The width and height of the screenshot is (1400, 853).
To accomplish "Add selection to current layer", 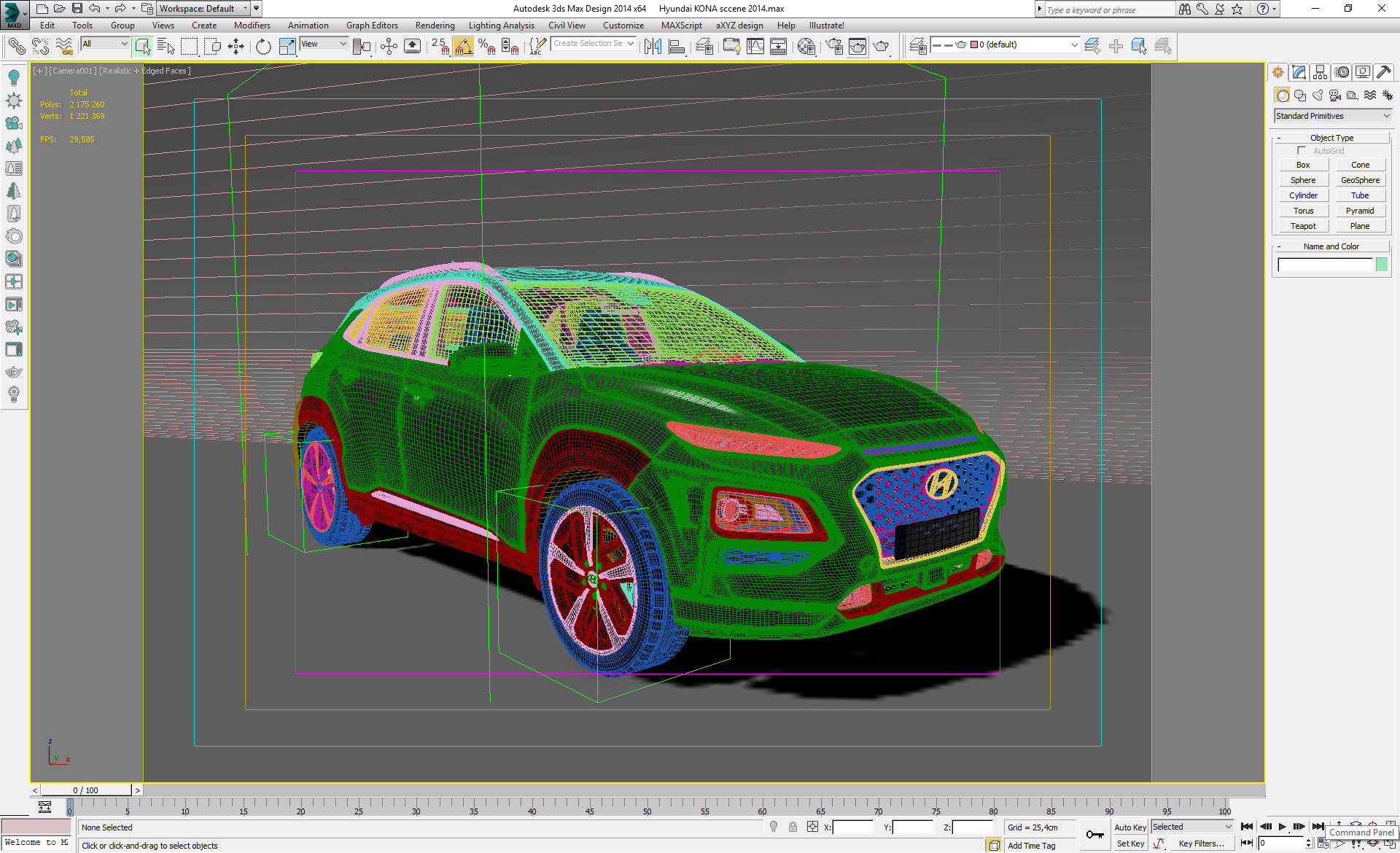I will [x=1116, y=47].
